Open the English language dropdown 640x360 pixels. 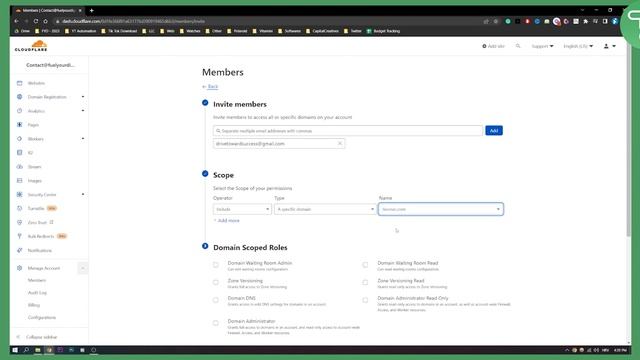[578, 46]
